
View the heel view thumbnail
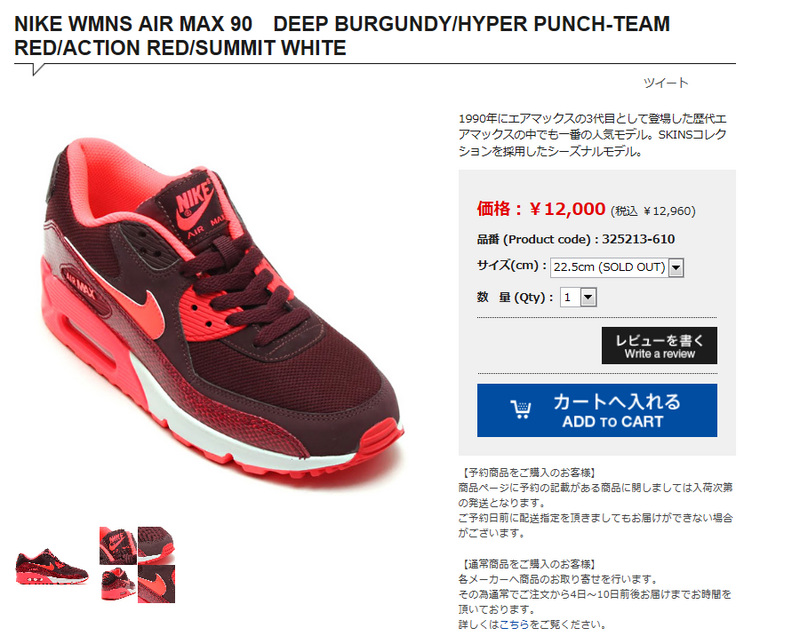[x=117, y=584]
